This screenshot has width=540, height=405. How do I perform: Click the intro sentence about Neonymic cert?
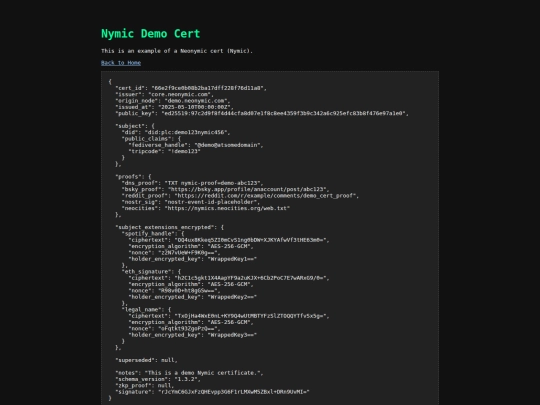177,51
